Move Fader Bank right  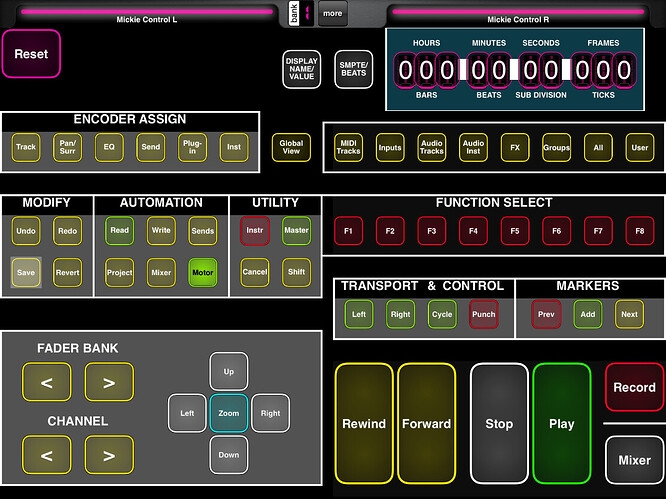pyautogui.click(x=109, y=382)
